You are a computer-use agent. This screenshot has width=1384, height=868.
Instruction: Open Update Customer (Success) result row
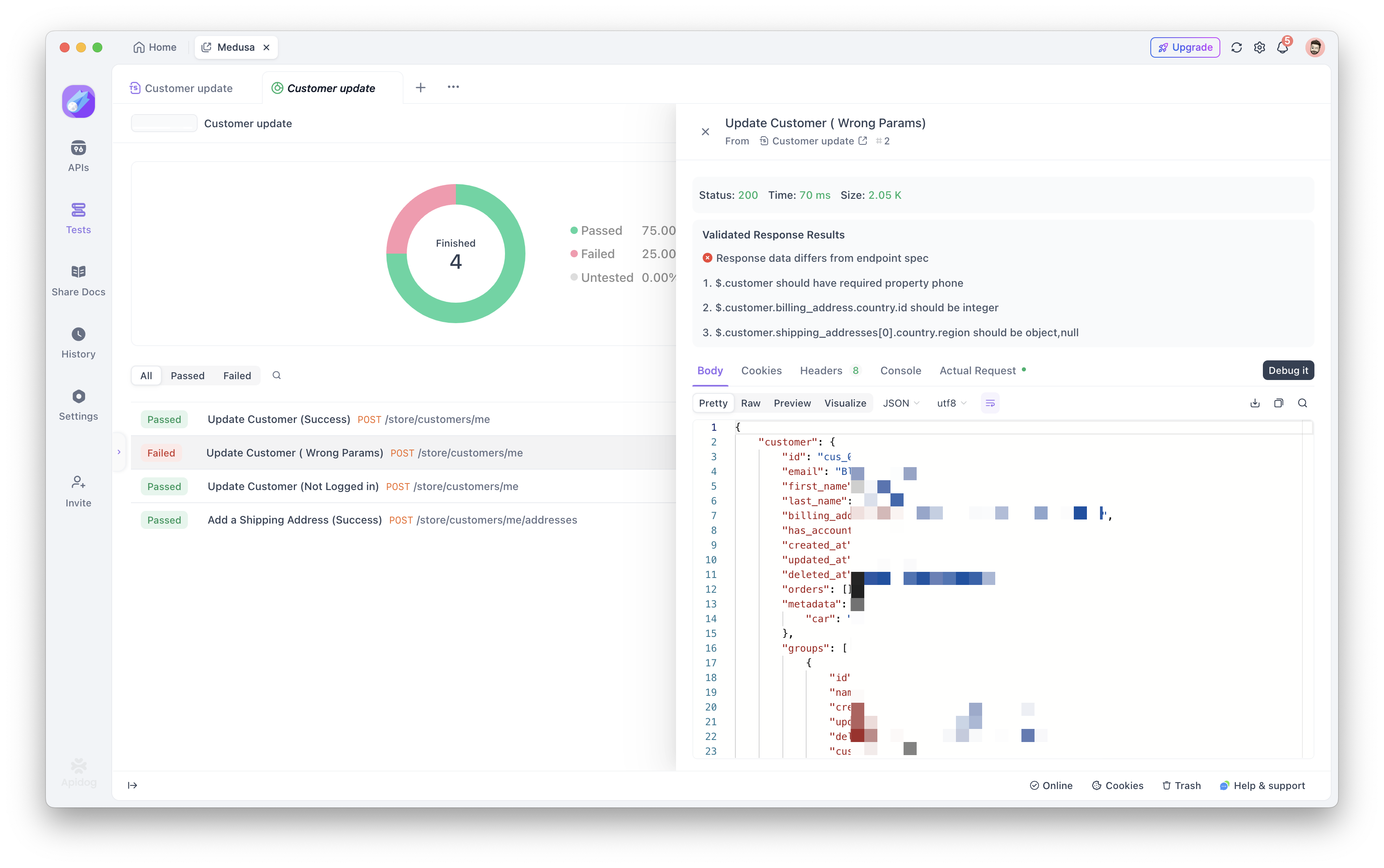click(x=403, y=420)
